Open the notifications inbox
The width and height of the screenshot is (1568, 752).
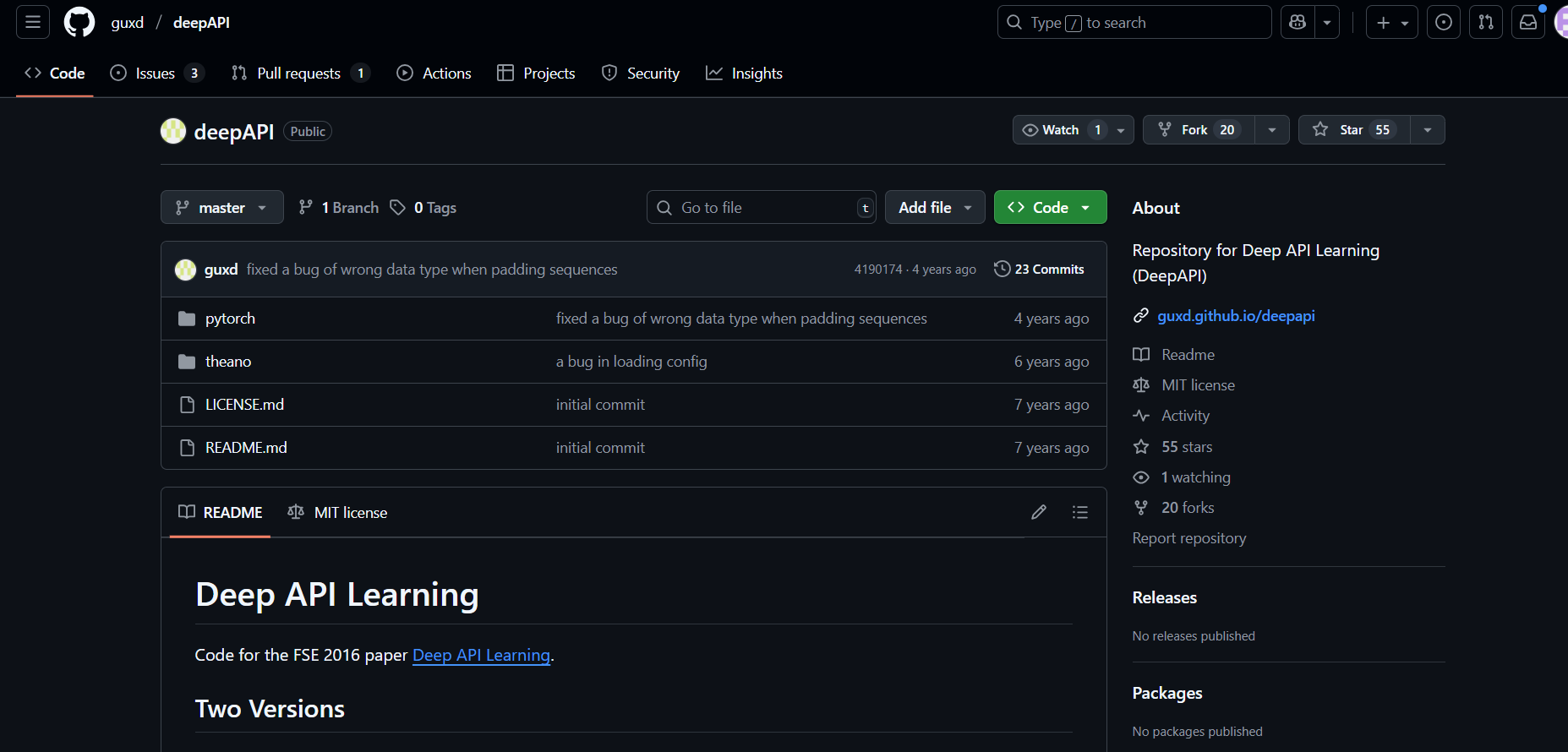[1528, 23]
